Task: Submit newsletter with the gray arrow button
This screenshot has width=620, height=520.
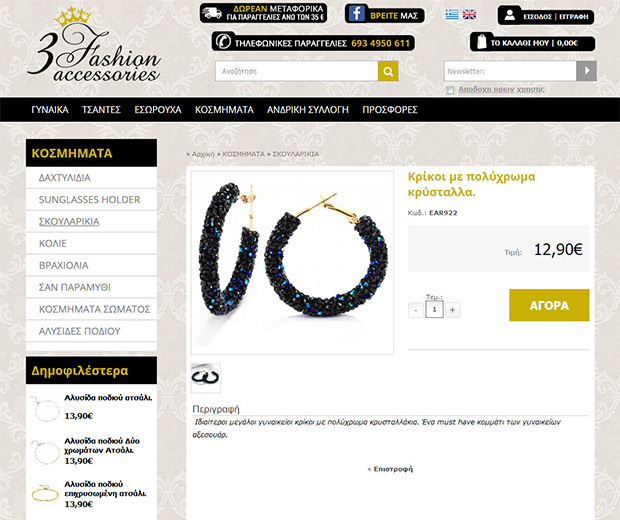Action: (x=586, y=71)
